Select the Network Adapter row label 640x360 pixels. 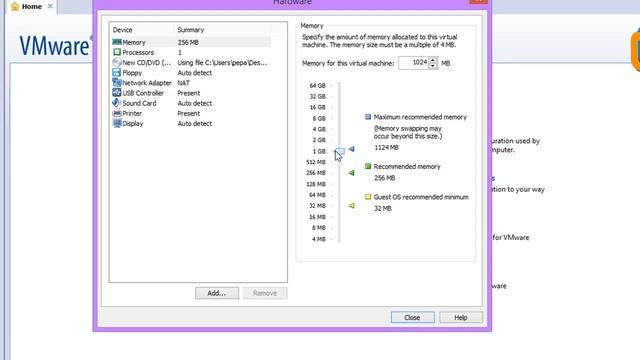click(x=147, y=83)
